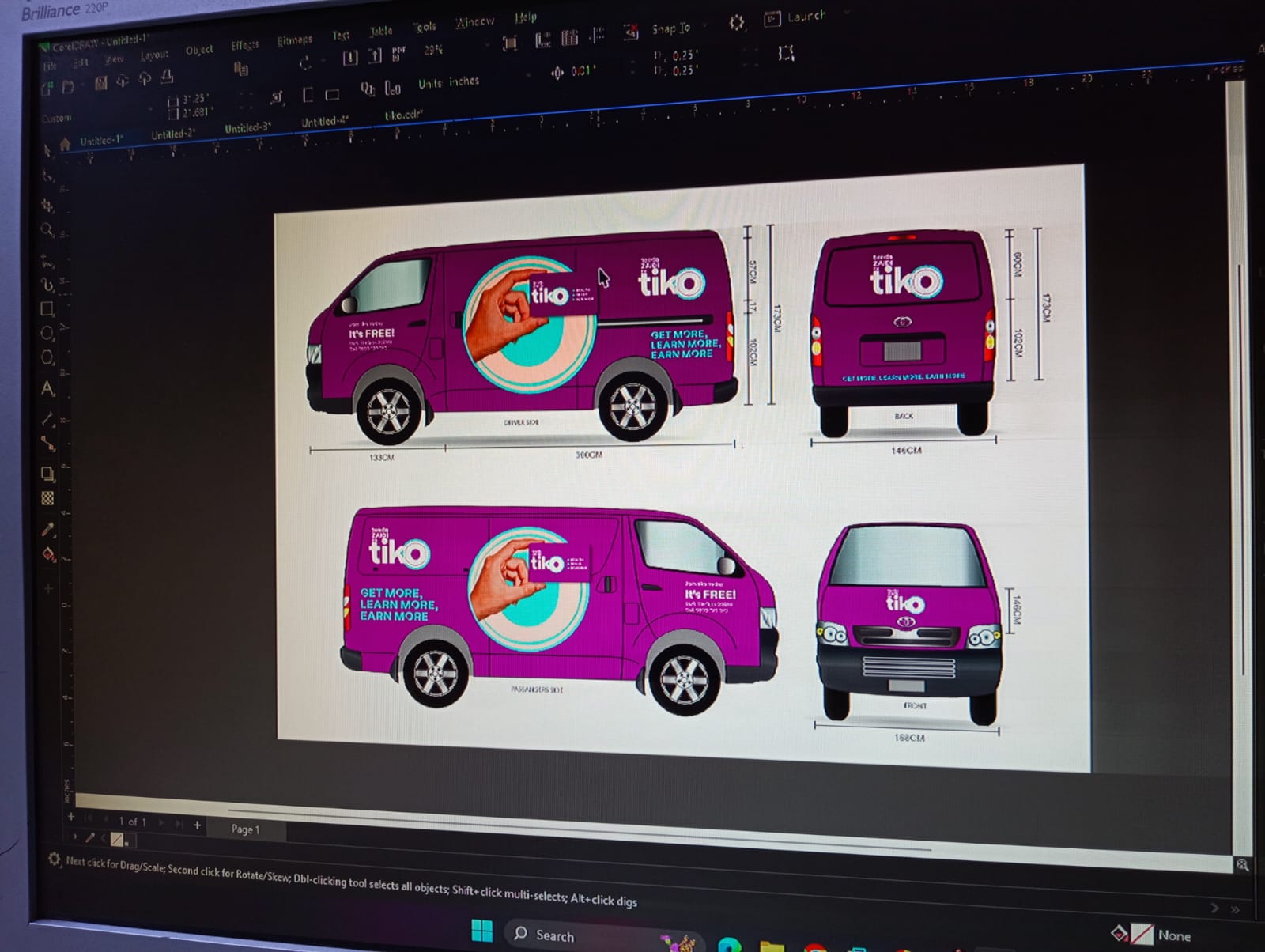The height and width of the screenshot is (952, 1265).
Task: Select the Artistic Media tool
Action: point(47,284)
